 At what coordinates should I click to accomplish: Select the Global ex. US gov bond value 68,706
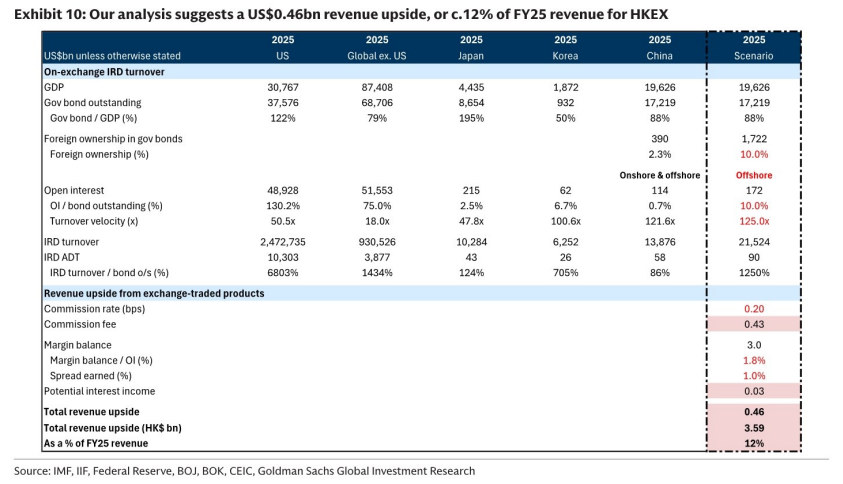(377, 103)
